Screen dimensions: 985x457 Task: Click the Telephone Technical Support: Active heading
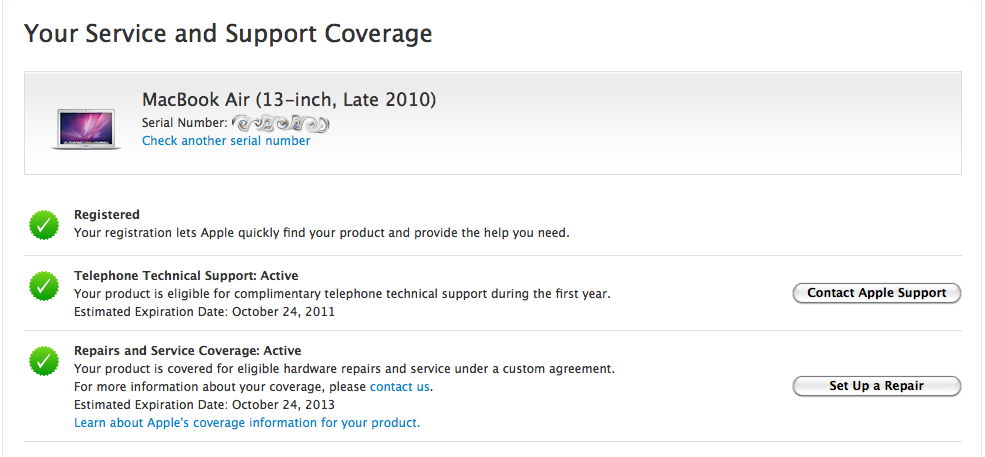coord(186,275)
